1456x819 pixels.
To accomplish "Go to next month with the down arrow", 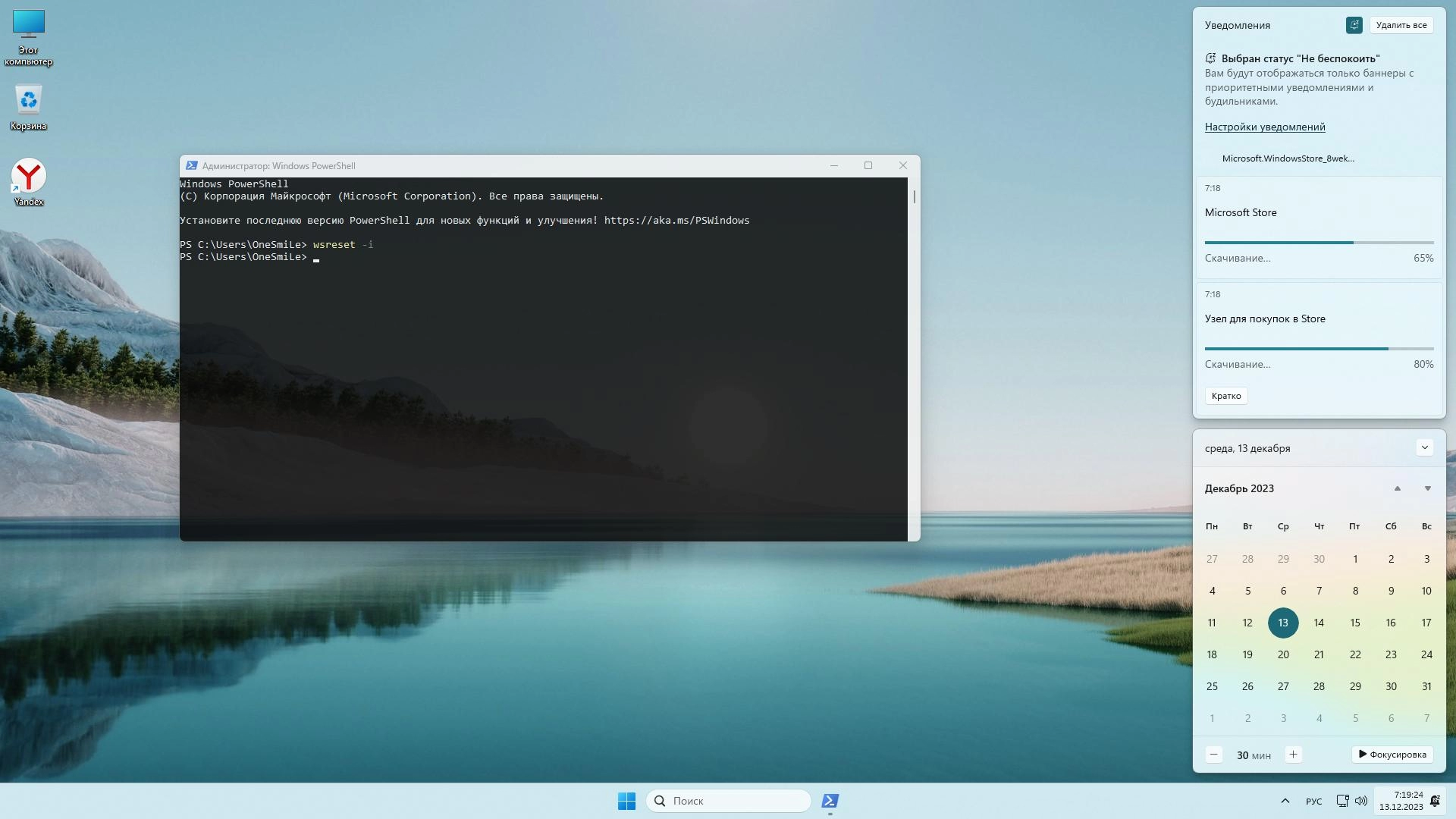I will (1427, 488).
